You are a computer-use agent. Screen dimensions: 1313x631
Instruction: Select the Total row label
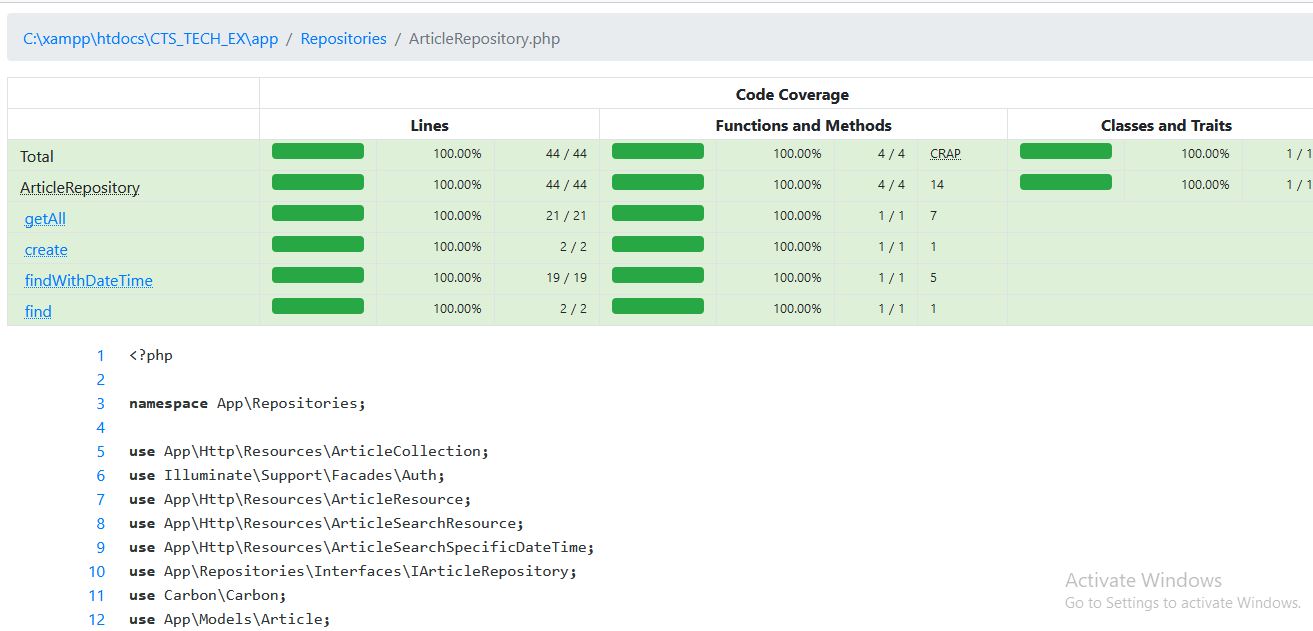coord(37,156)
